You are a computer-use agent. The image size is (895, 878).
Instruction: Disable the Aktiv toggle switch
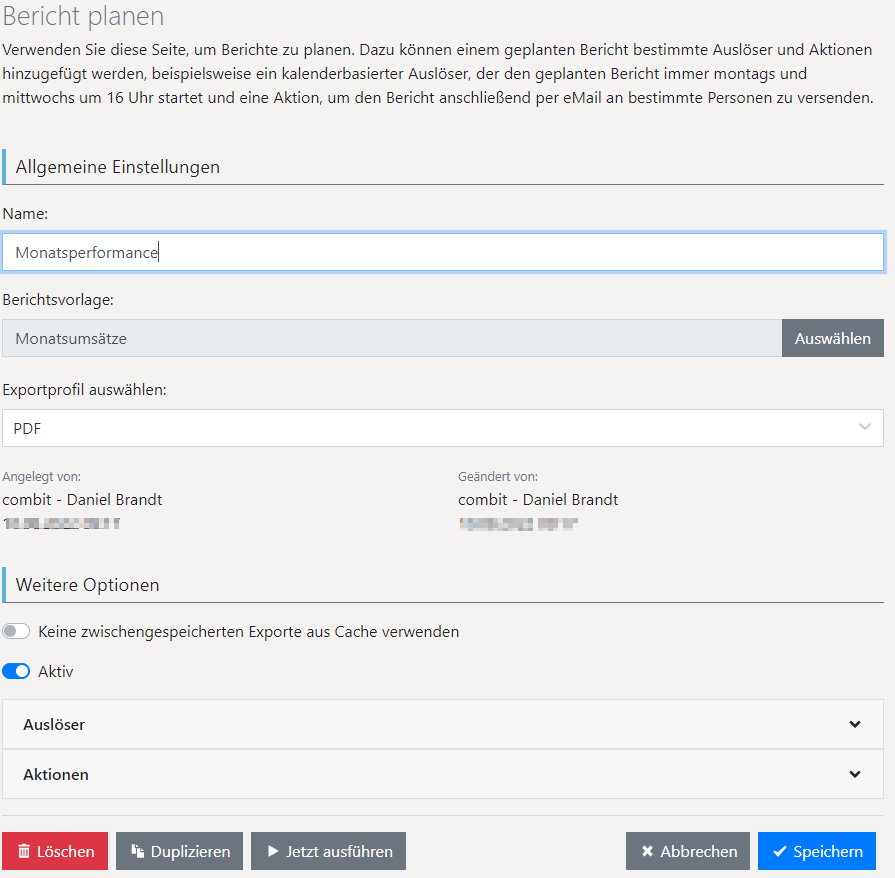coord(16,672)
